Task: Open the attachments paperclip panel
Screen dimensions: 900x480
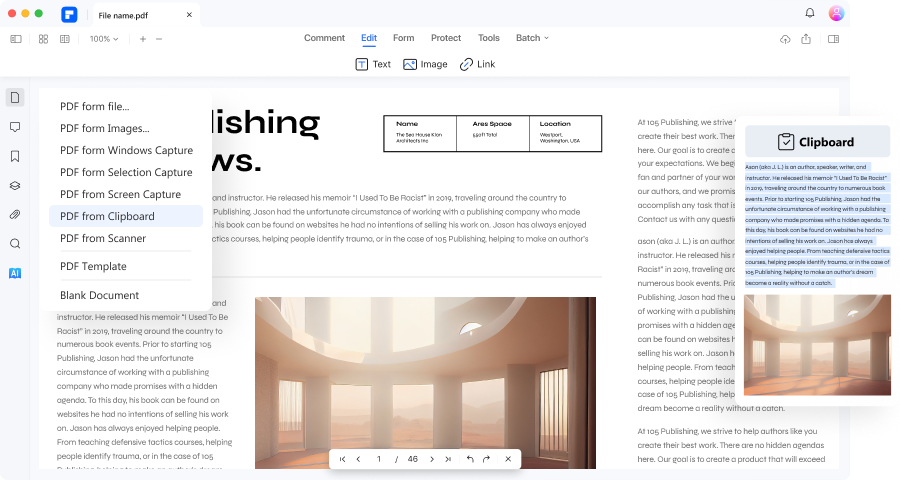Action: (15, 215)
